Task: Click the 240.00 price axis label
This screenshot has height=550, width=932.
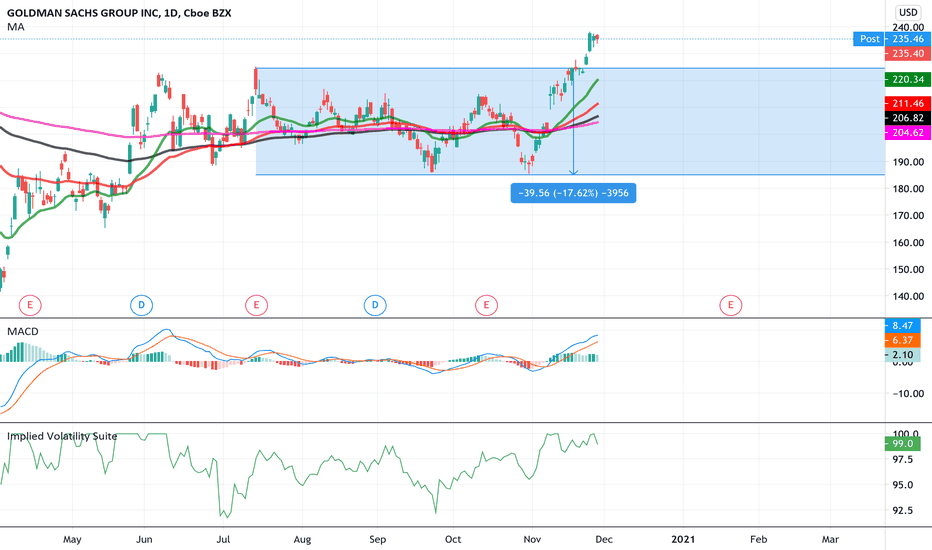Action: click(908, 27)
